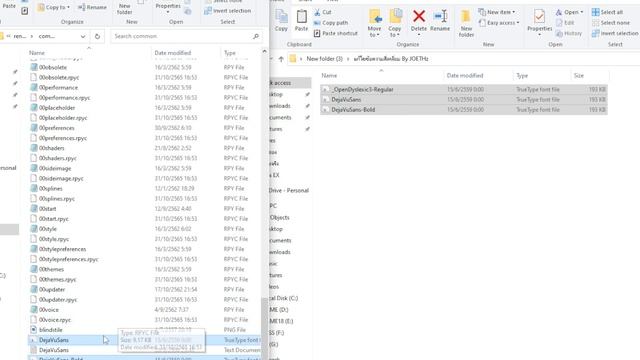Open Properties dropdown in left window ribbon
The width and height of the screenshot is (640, 360).
coord(168,7)
